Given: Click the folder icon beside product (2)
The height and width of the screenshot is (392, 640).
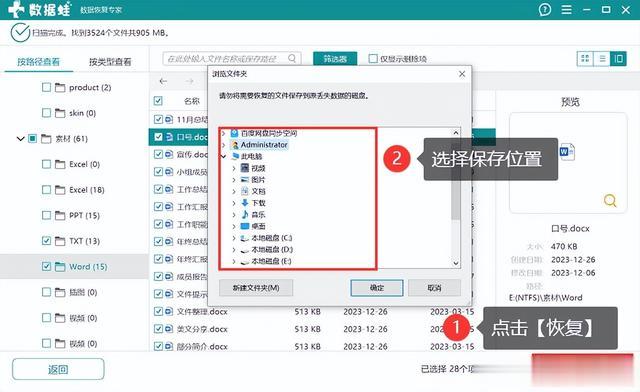Looking at the screenshot, I should pos(60,87).
